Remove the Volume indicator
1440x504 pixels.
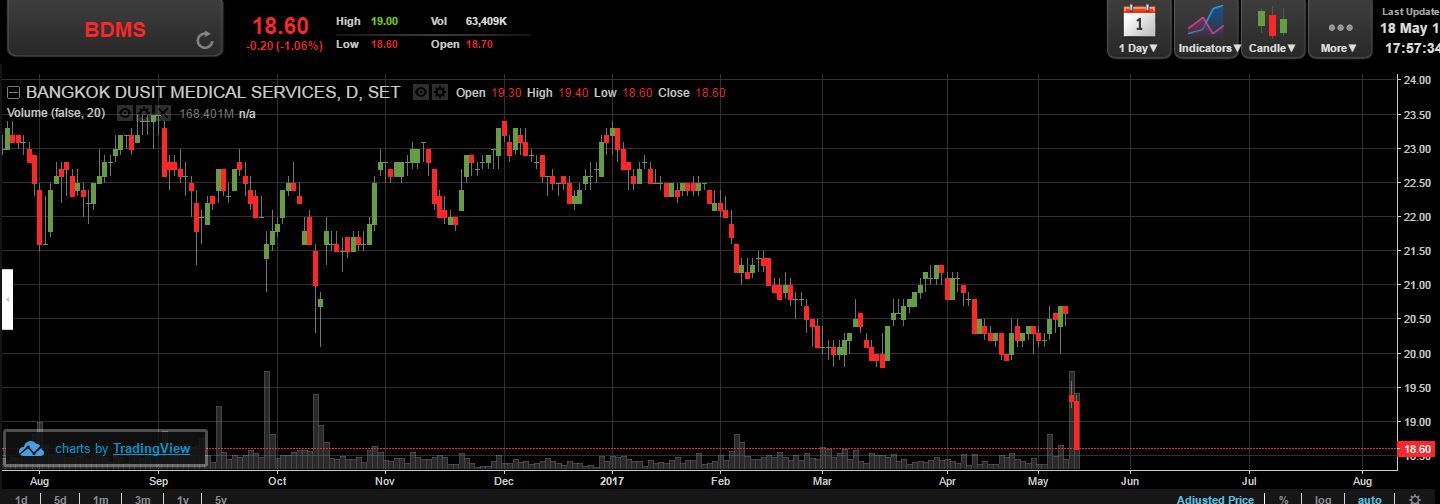tap(161, 113)
